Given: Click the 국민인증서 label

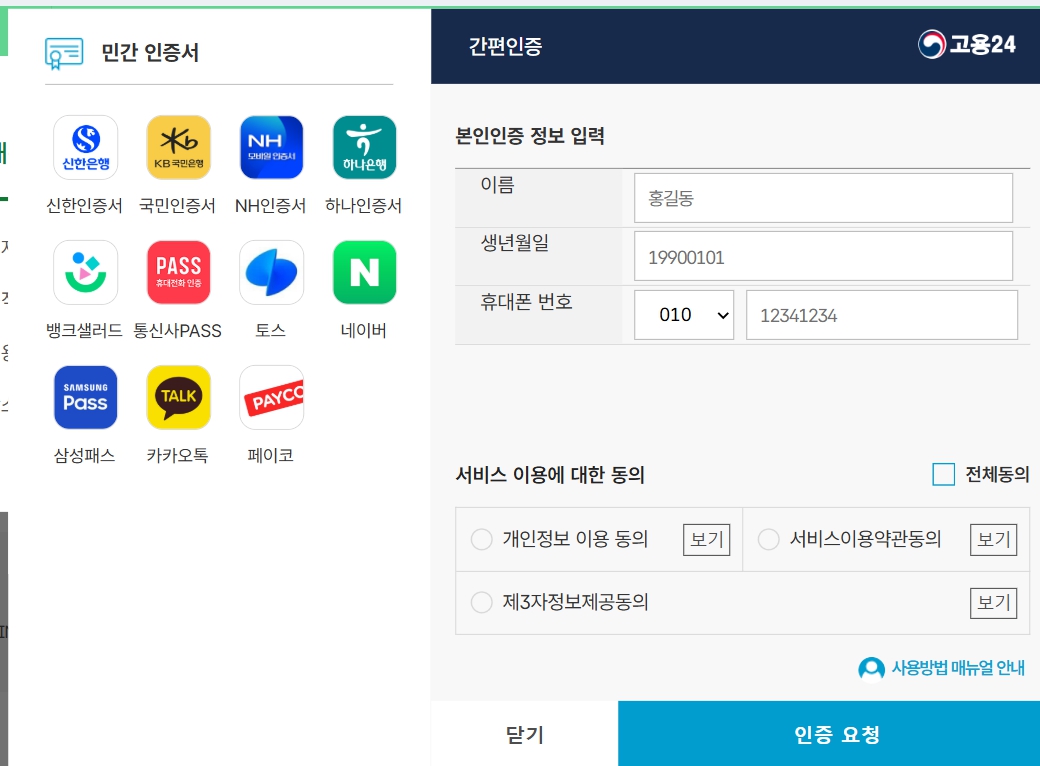Looking at the screenshot, I should pyautogui.click(x=177, y=206).
